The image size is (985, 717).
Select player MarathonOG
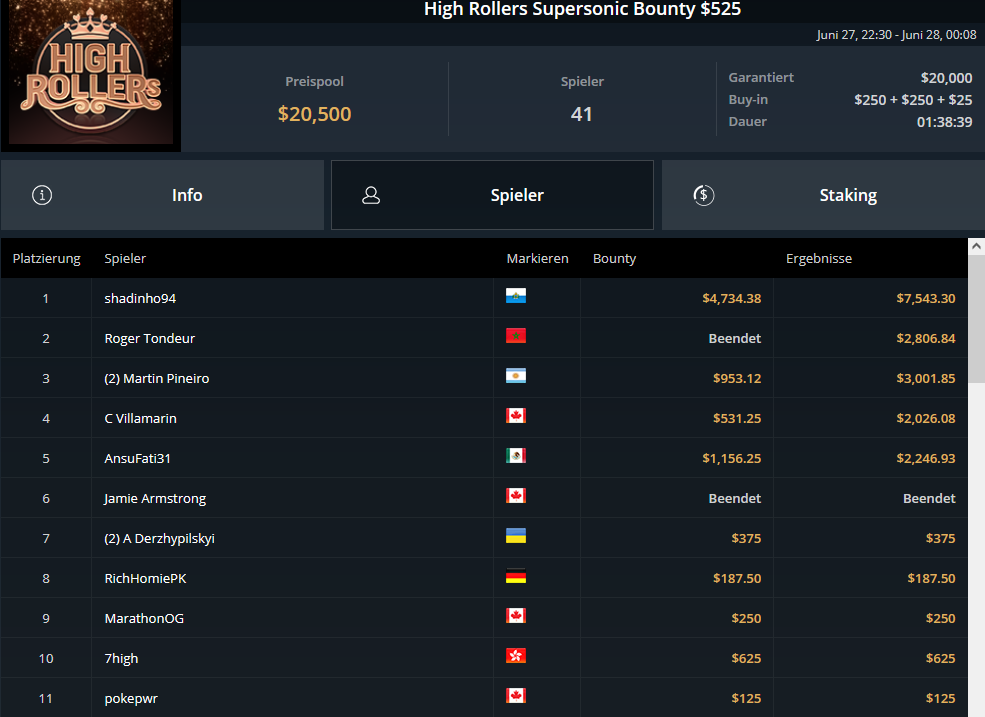144,618
